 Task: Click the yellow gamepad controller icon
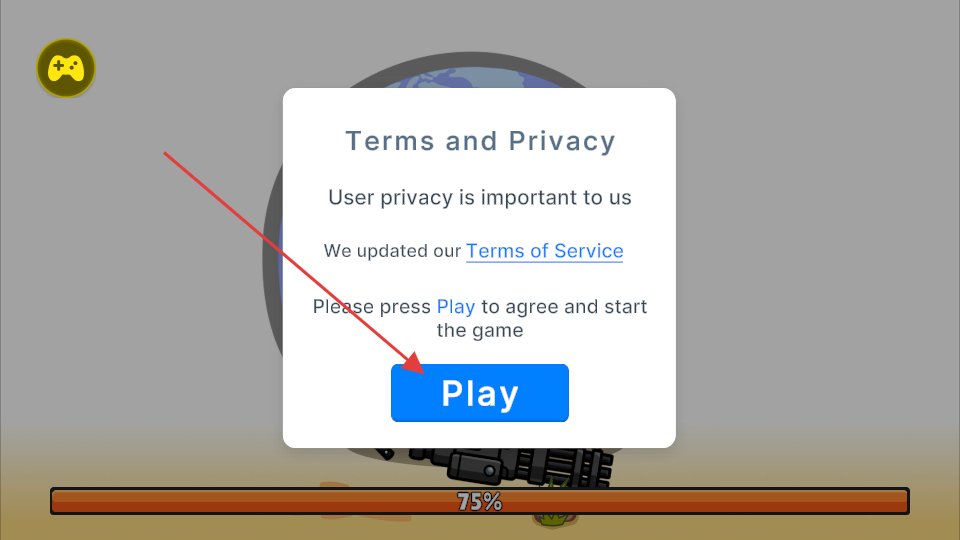66,68
